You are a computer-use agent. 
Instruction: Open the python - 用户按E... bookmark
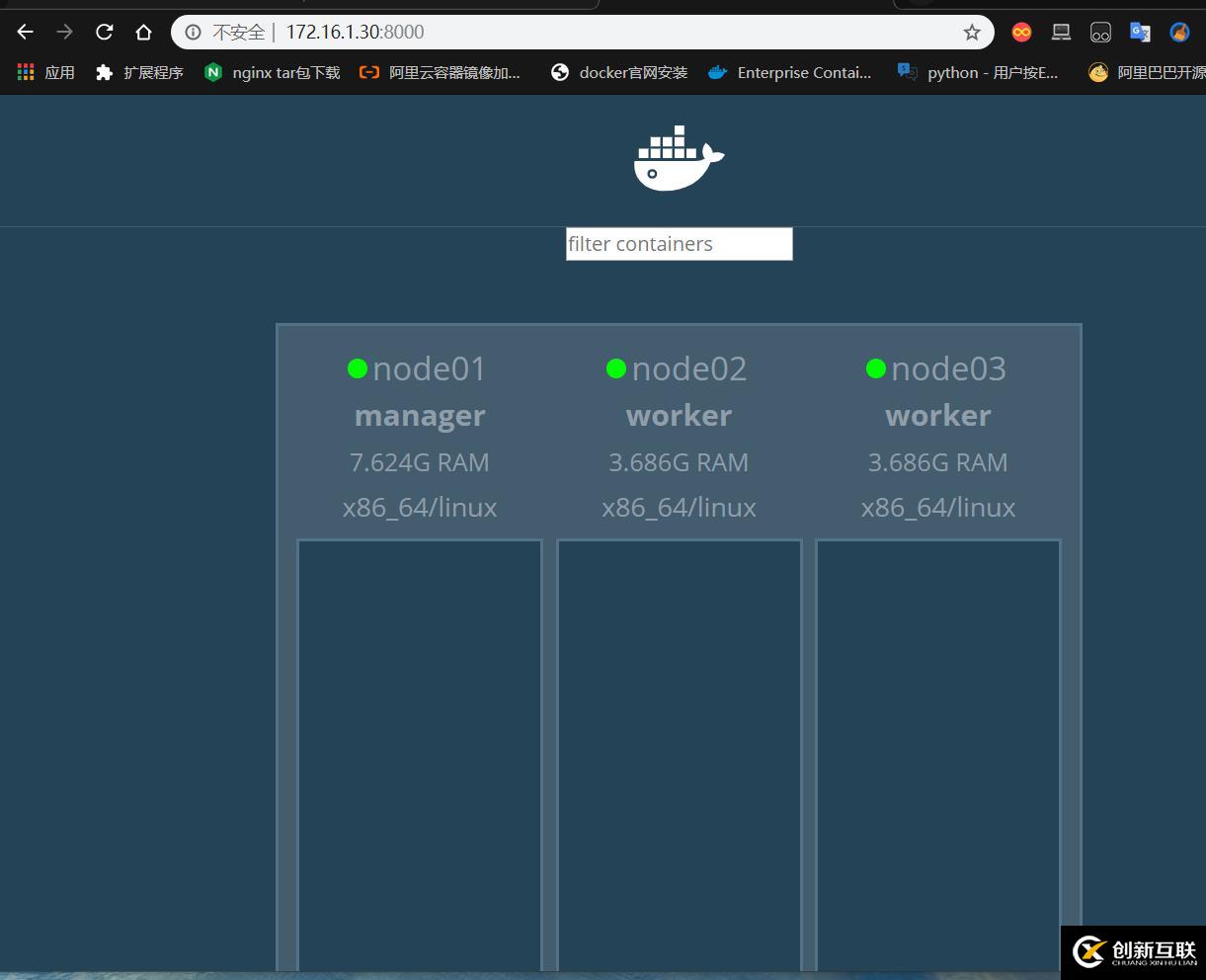coord(978,72)
